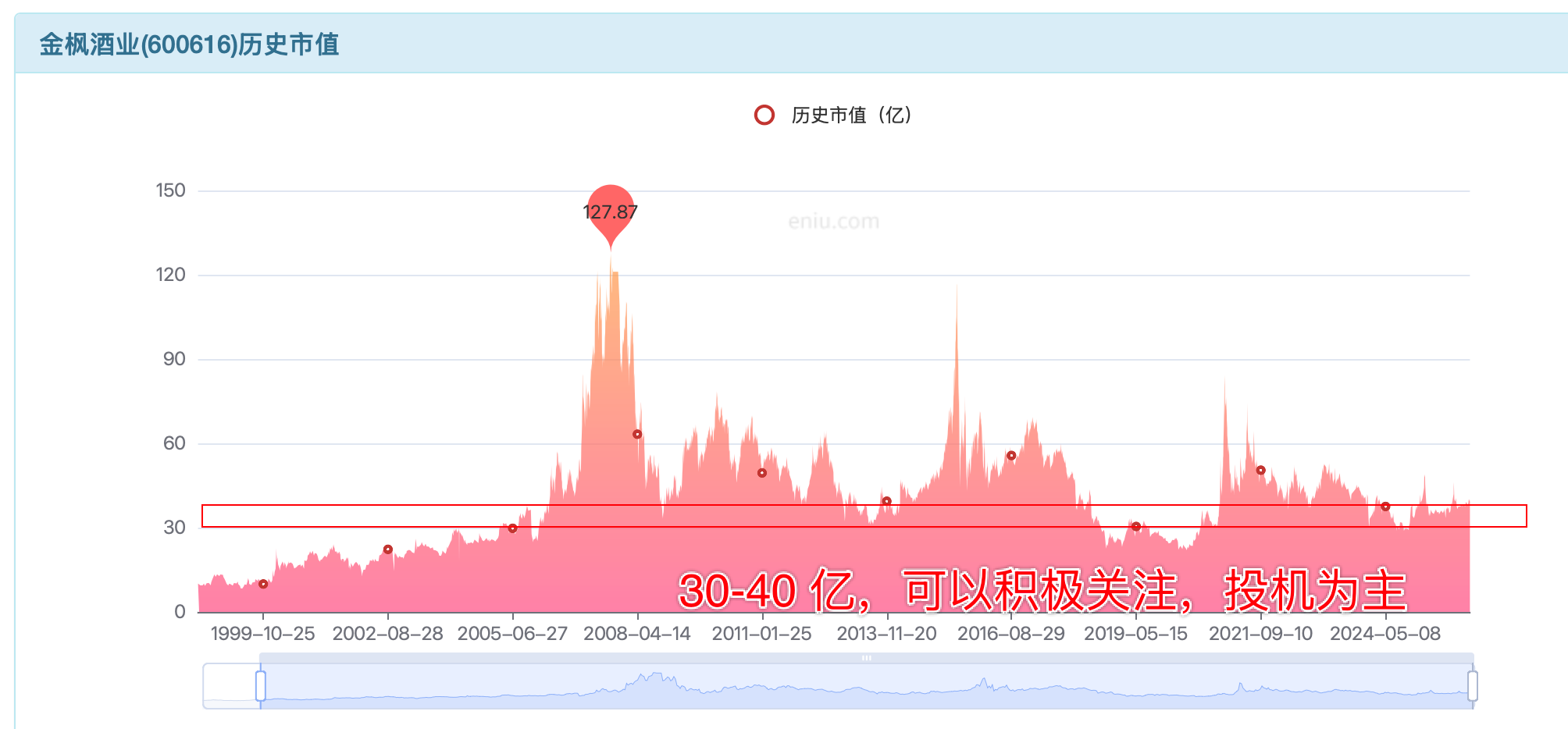Image resolution: width=1568 pixels, height=729 pixels.
Task: Click the chart title 金枫酒业(600616)历史市值
Action: click(x=189, y=44)
